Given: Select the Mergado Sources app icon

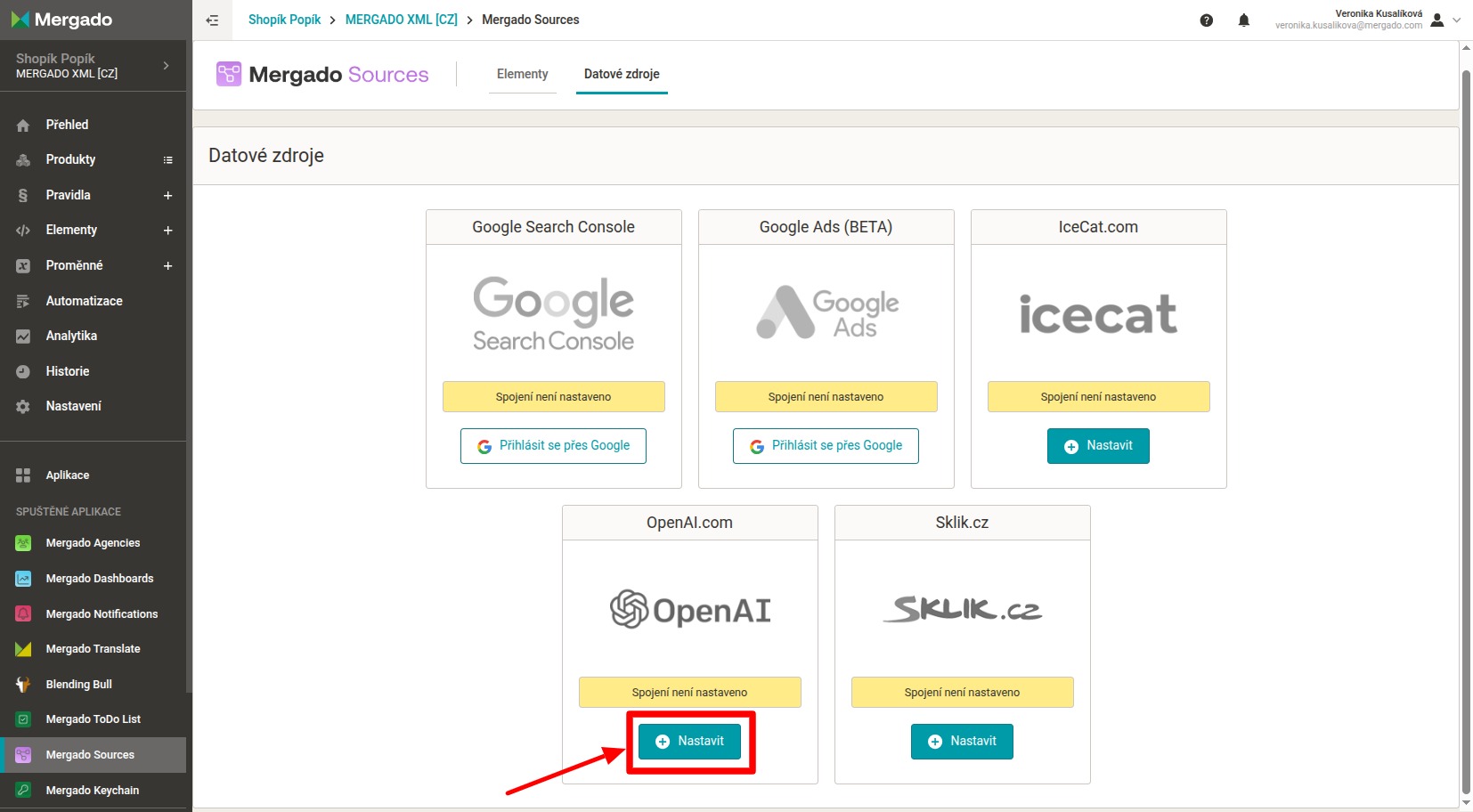Looking at the screenshot, I should click(x=23, y=755).
